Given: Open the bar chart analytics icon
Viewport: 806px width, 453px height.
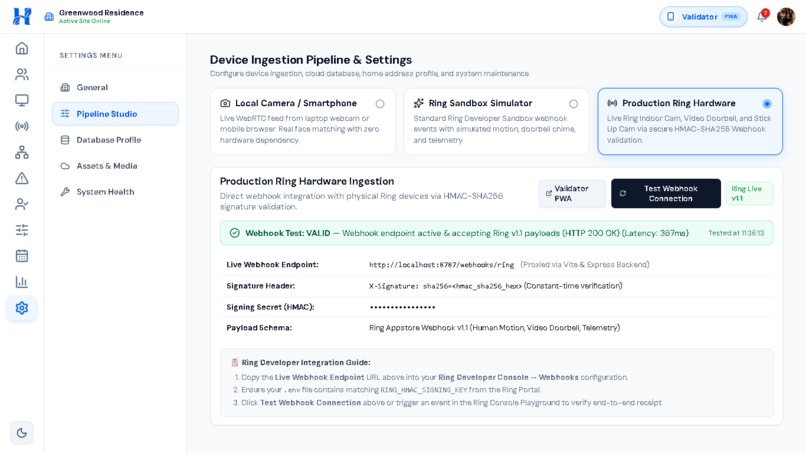Looking at the screenshot, I should pos(22,282).
